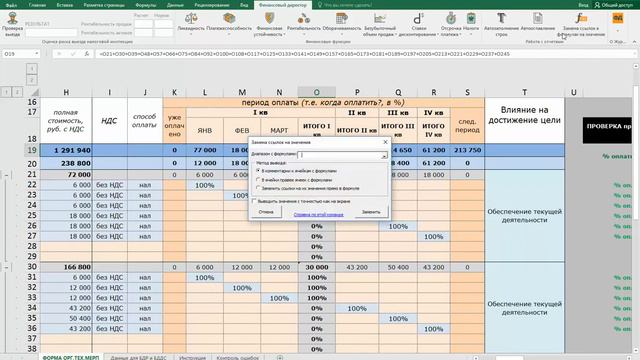Image resolution: width=640 pixels, height=360 pixels.
Task: Click the Insert Function fx icon
Action: coord(87,54)
